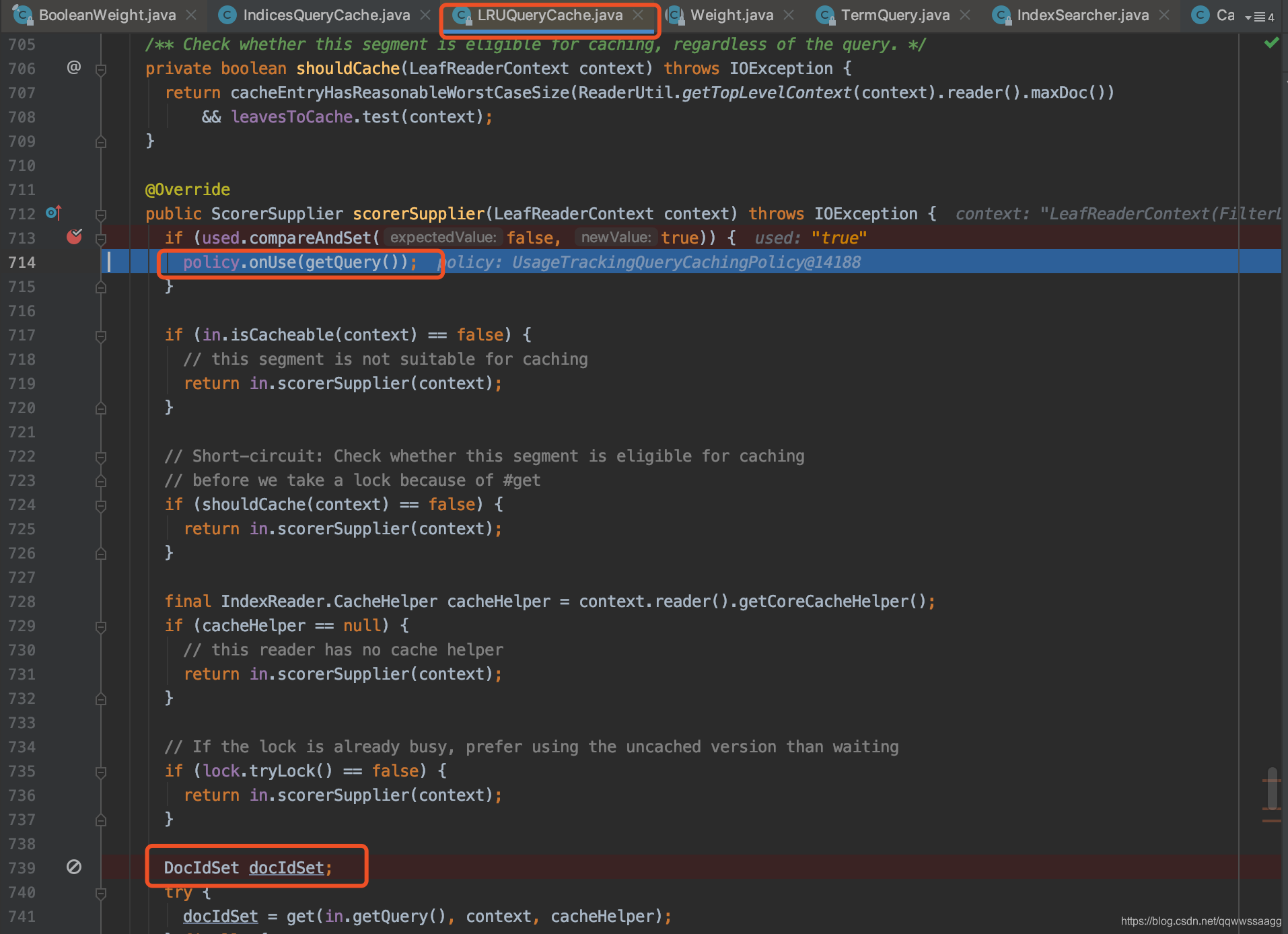Click policy.onUse on the highlighted line
Screen dimensions: 1288x934
[239, 262]
